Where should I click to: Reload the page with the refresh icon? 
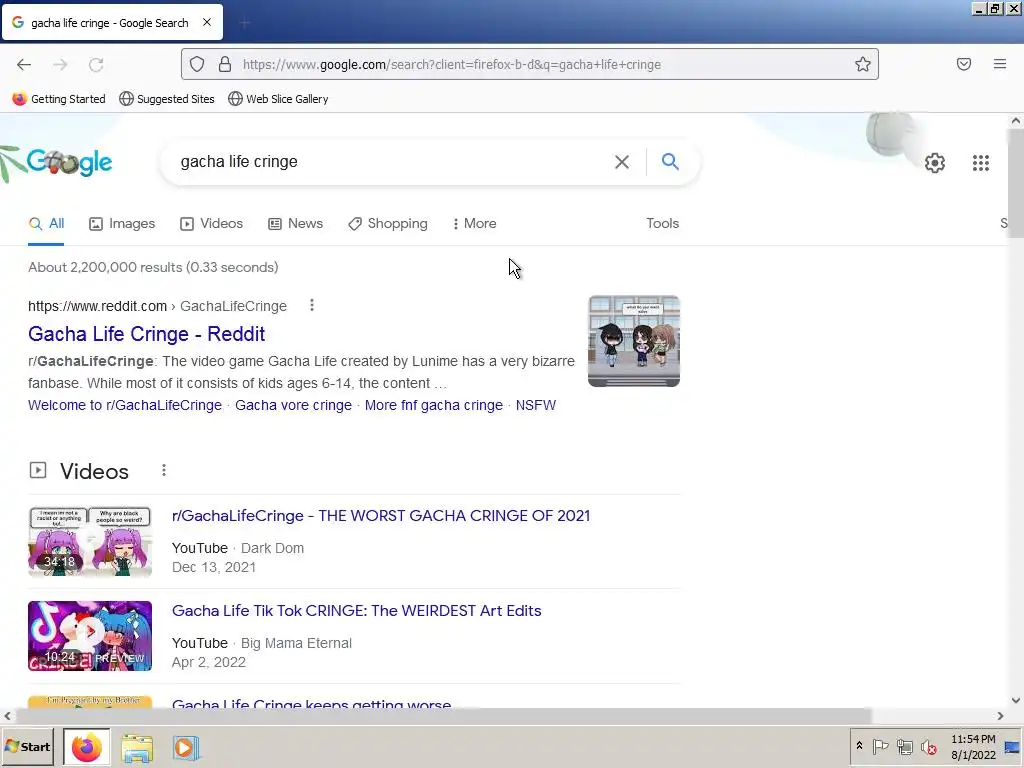coord(96,64)
